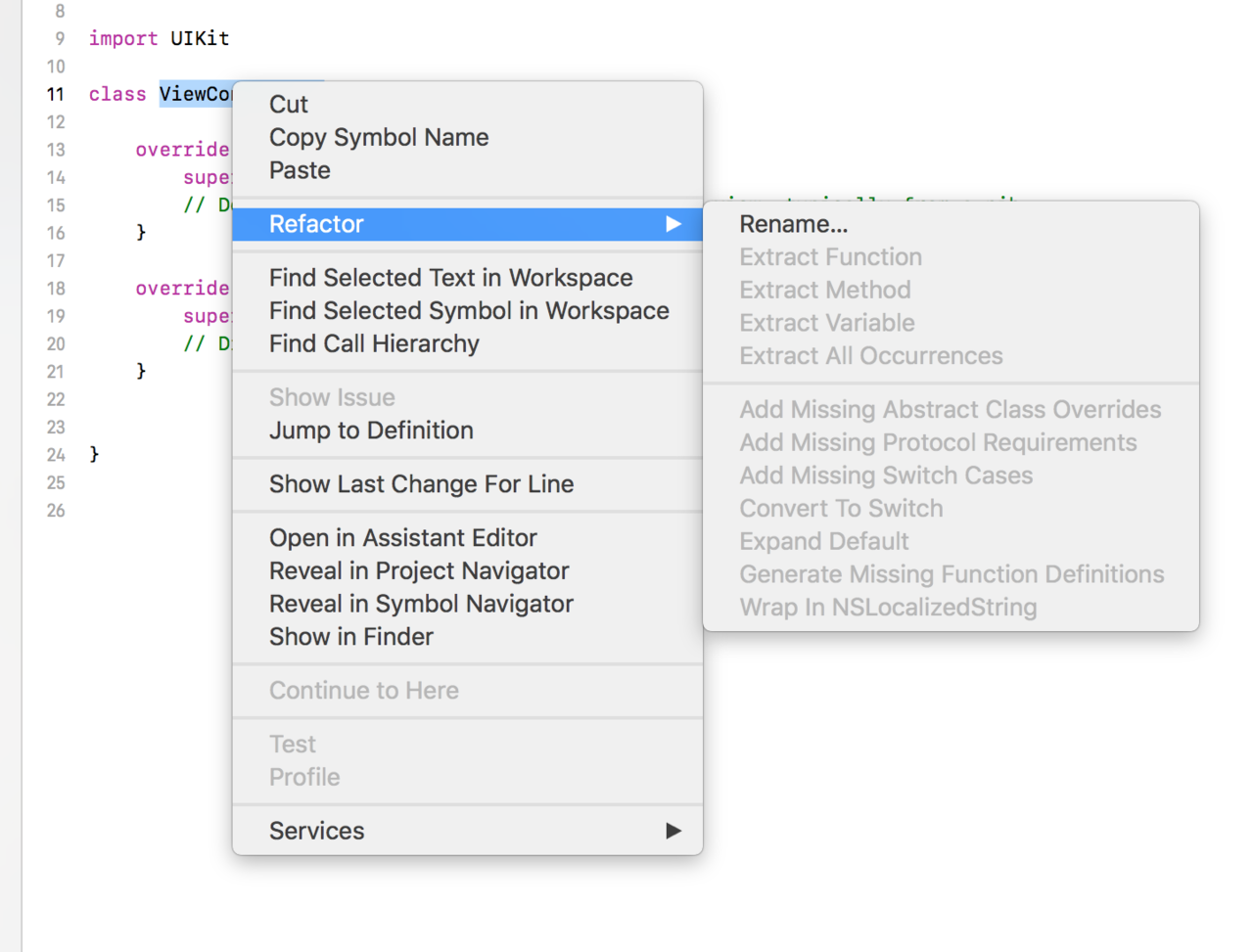Click the class keyword on line 11
Viewport: 1253px width, 952px height.
[117, 94]
